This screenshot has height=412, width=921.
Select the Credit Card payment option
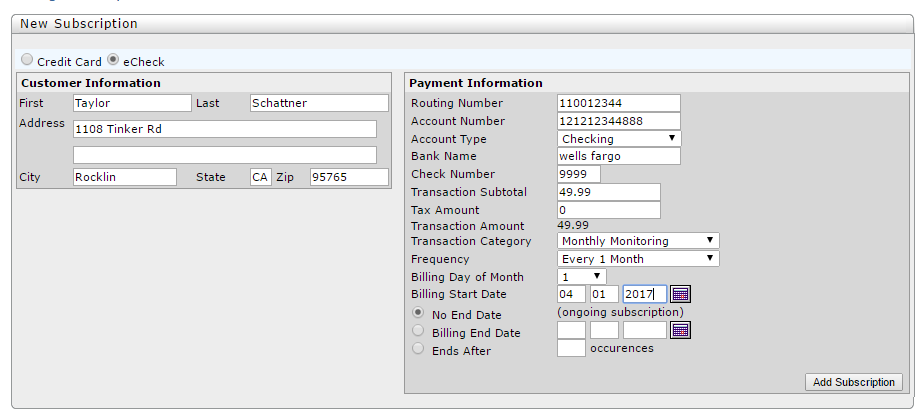coord(27,60)
